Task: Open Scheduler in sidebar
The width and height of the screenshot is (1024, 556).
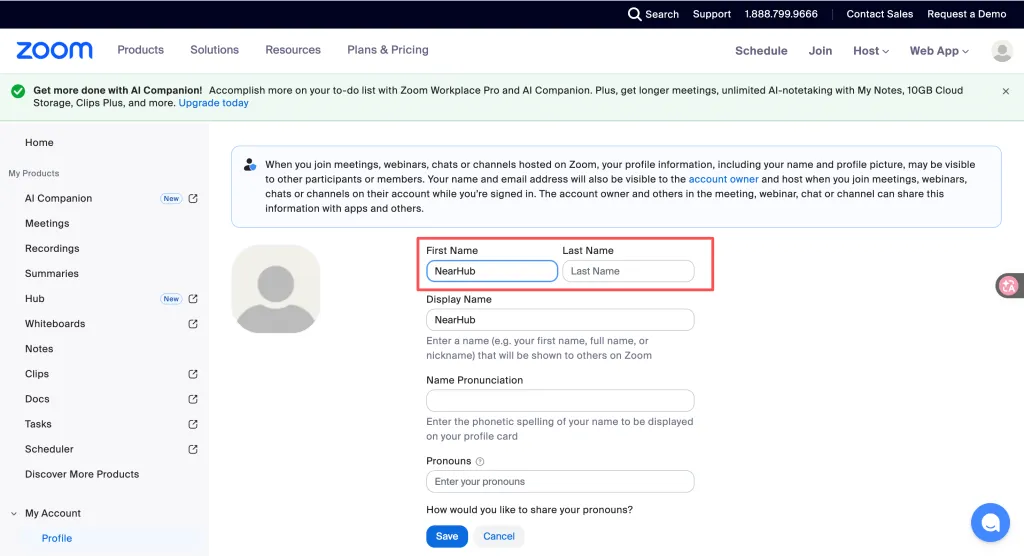Action: coord(49,450)
